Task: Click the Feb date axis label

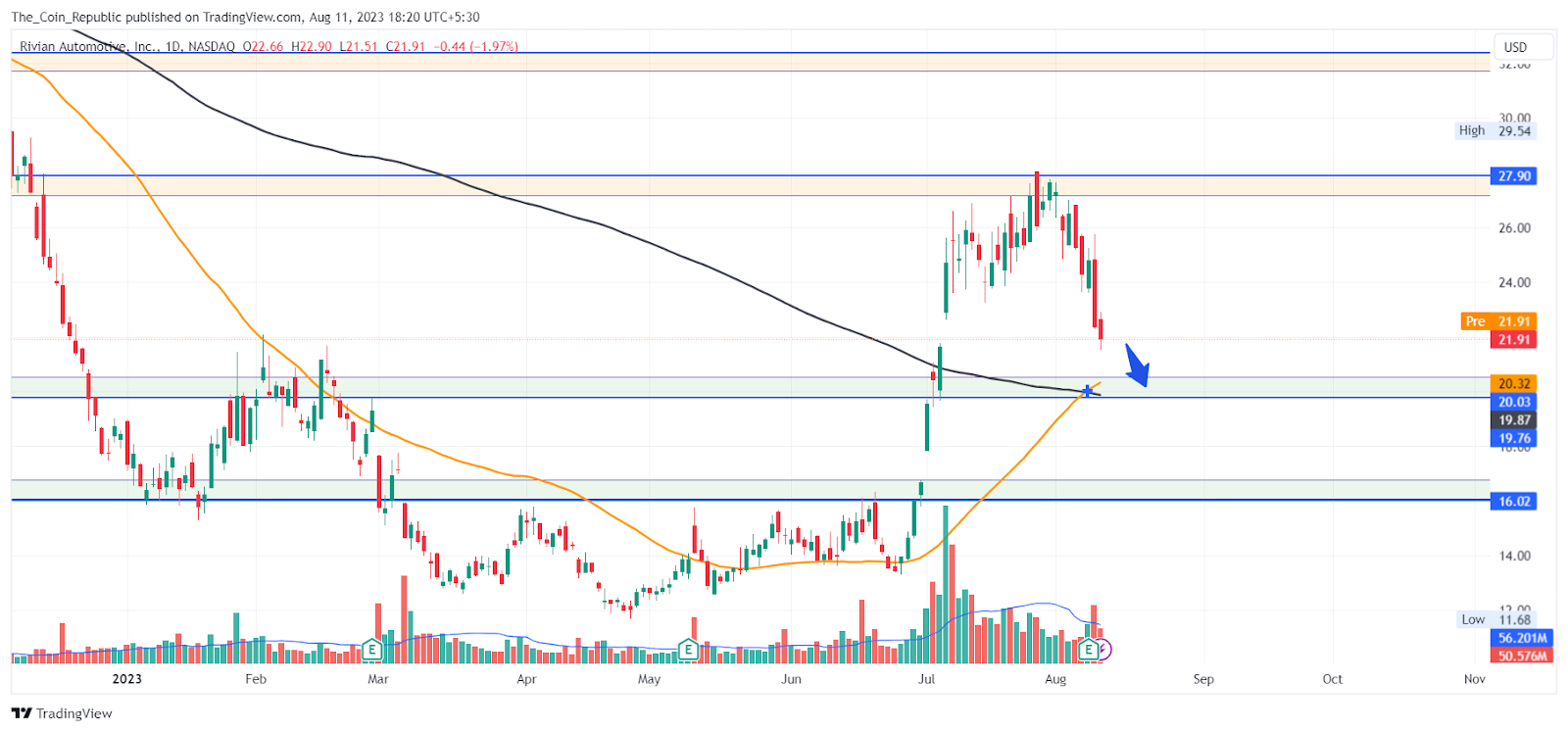Action: click(256, 679)
